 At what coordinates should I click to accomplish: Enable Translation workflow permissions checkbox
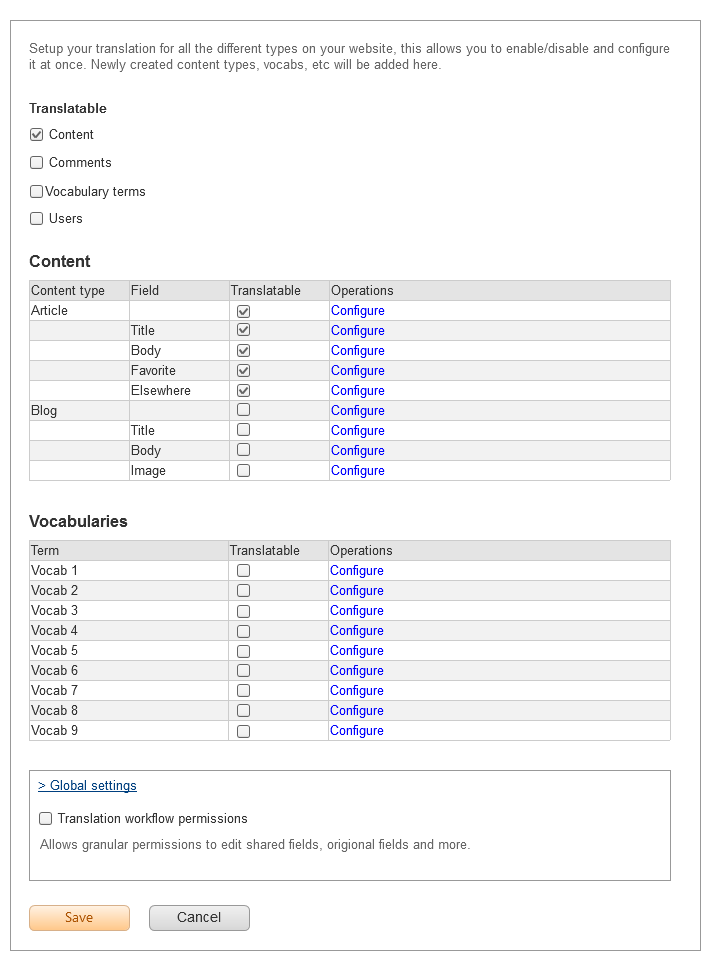pyautogui.click(x=46, y=819)
